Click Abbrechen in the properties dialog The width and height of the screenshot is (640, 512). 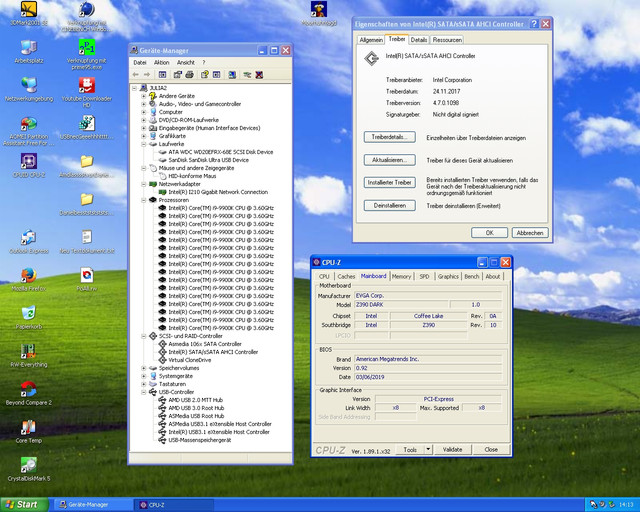point(530,233)
